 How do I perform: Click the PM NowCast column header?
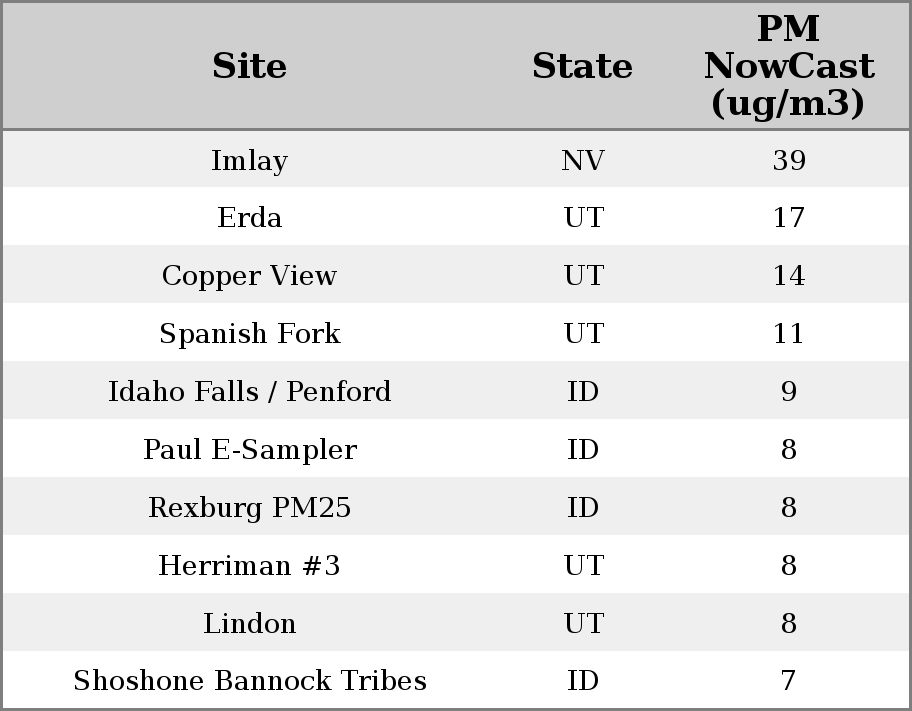pos(788,66)
